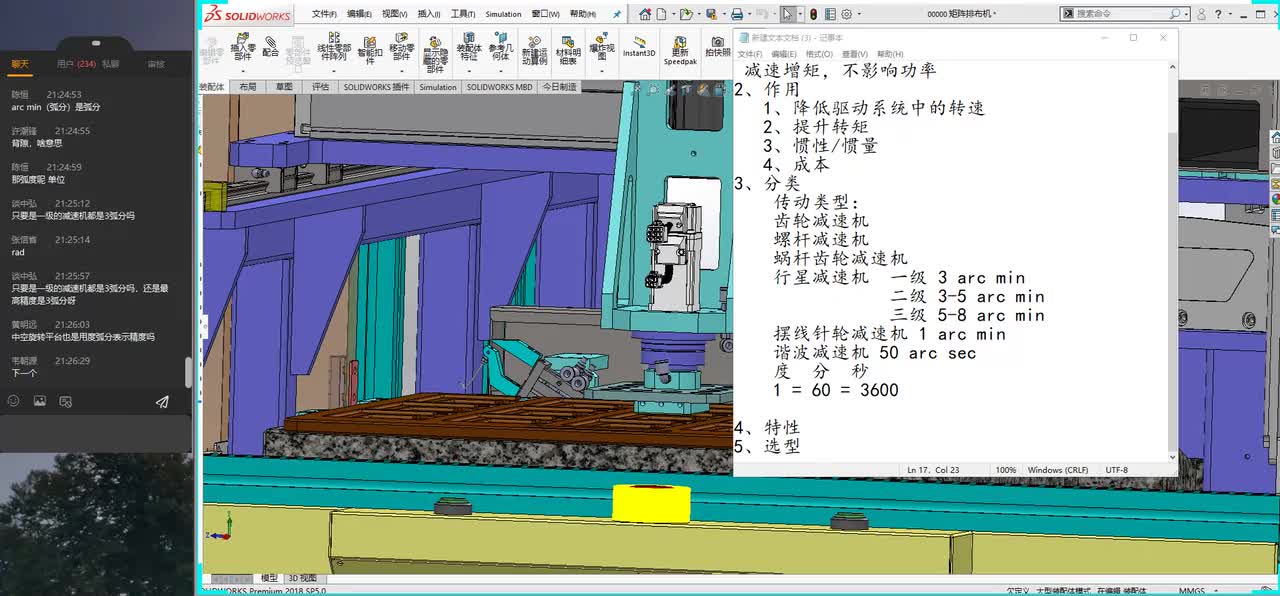Open the Simulation menu in menu bar
The image size is (1280, 596).
(503, 14)
